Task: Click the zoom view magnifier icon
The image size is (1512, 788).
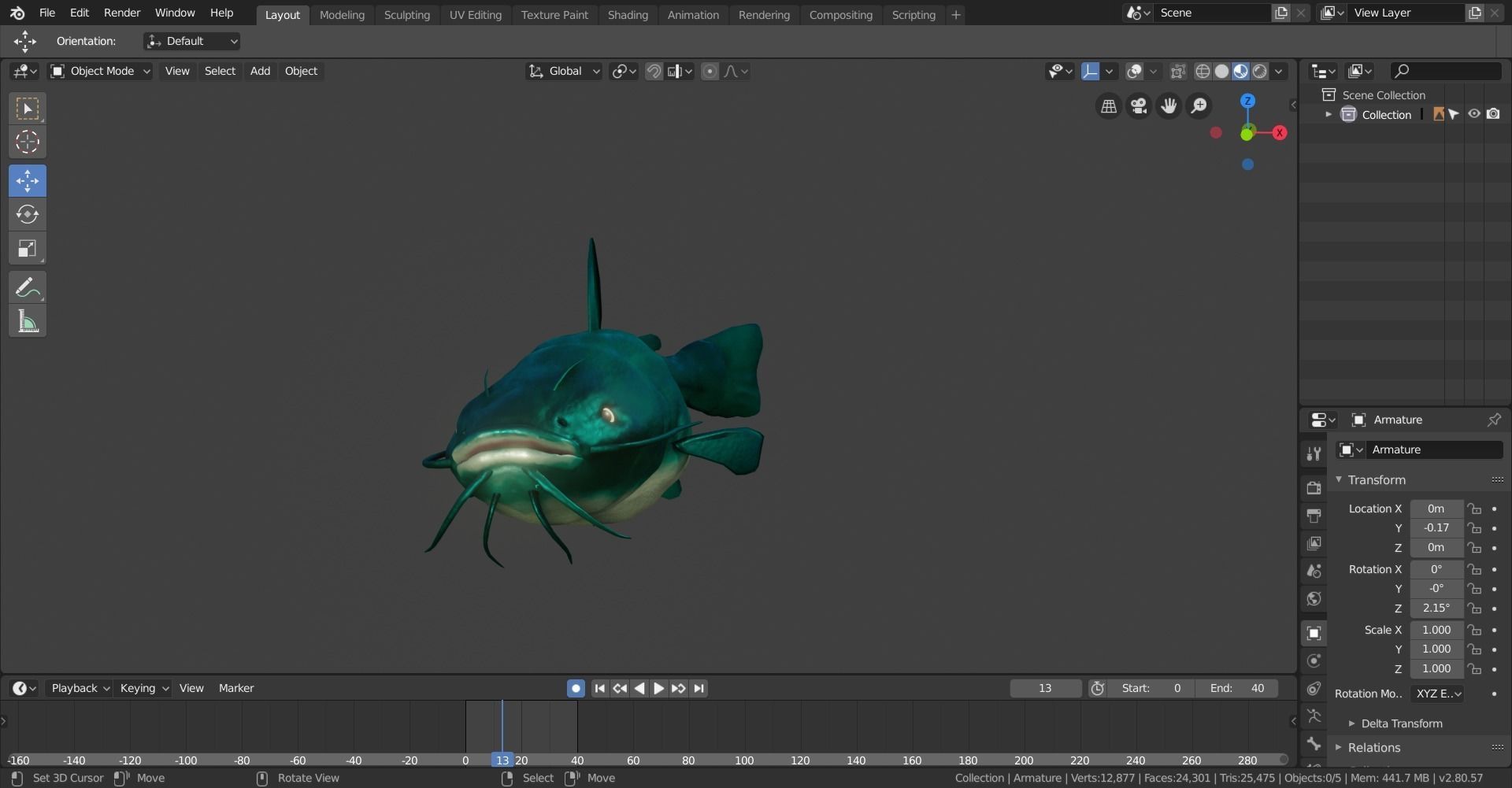Action: 1199,106
